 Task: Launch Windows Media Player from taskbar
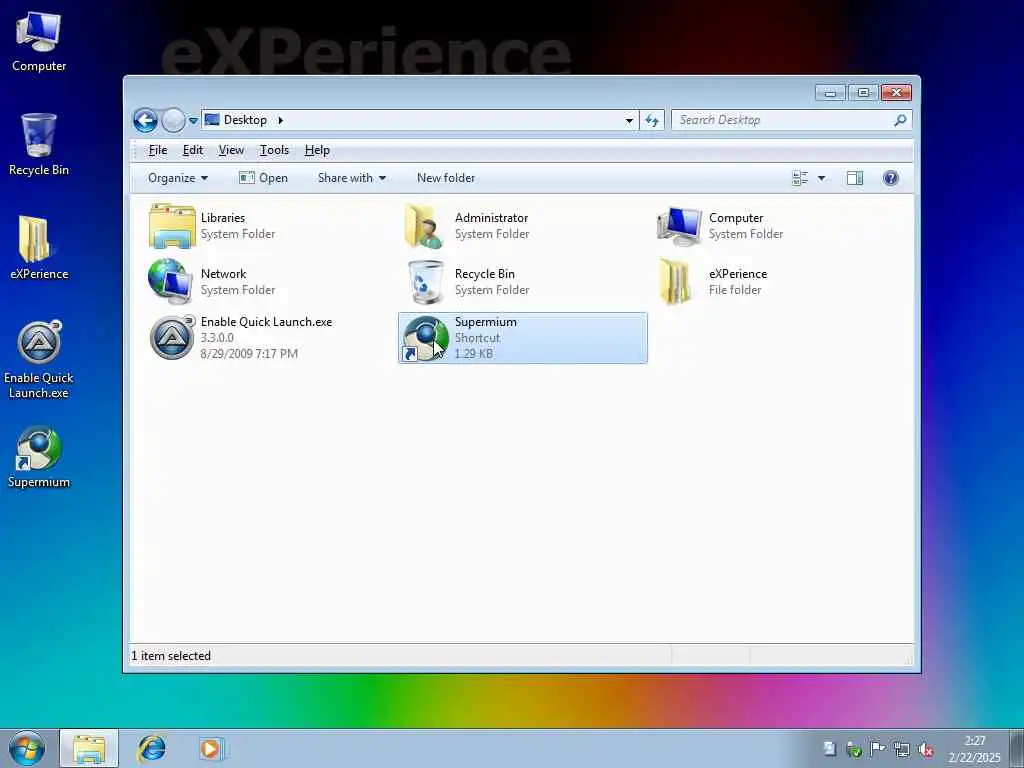coord(212,748)
